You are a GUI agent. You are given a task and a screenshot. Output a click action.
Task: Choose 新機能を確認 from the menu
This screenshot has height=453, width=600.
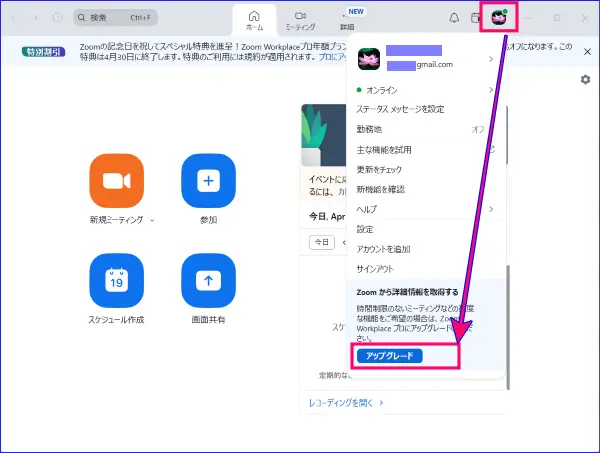[x=380, y=189]
